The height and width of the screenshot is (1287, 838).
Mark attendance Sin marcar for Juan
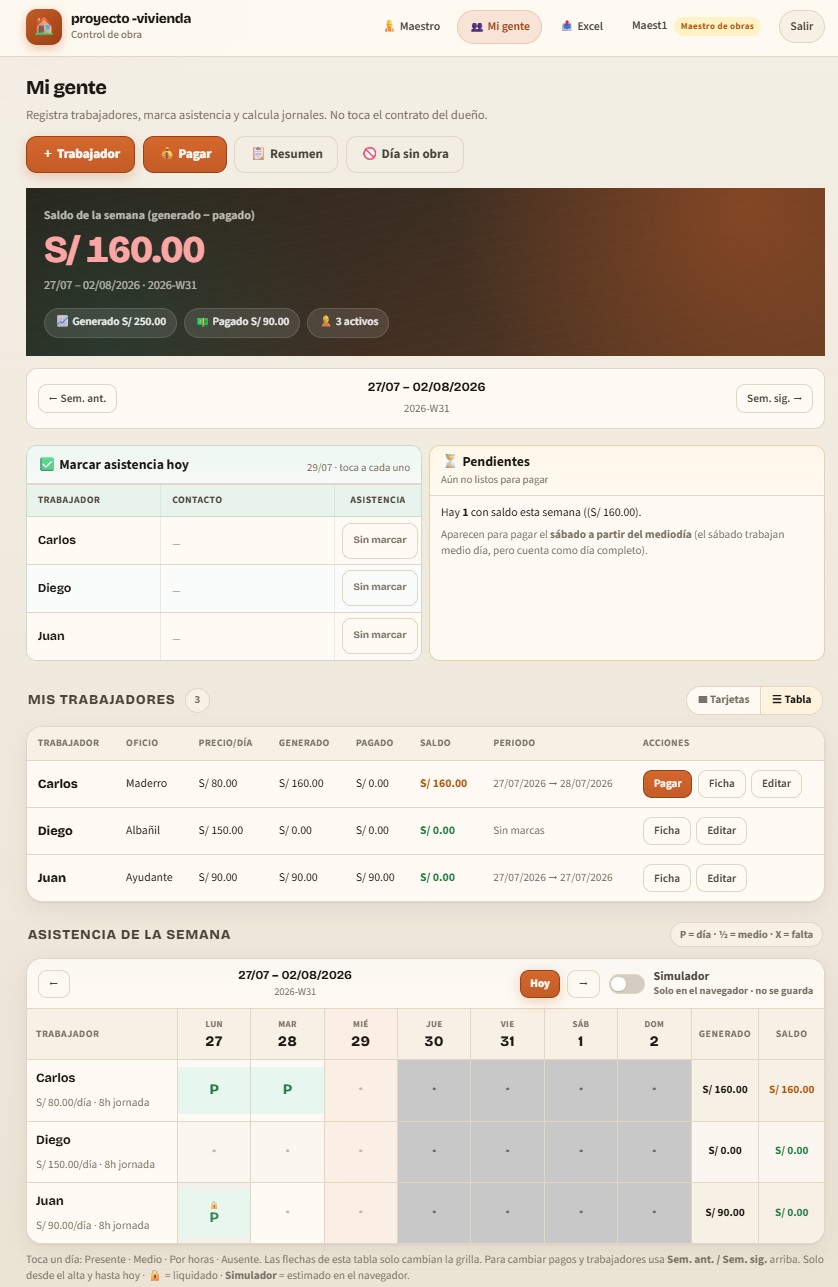[380, 635]
